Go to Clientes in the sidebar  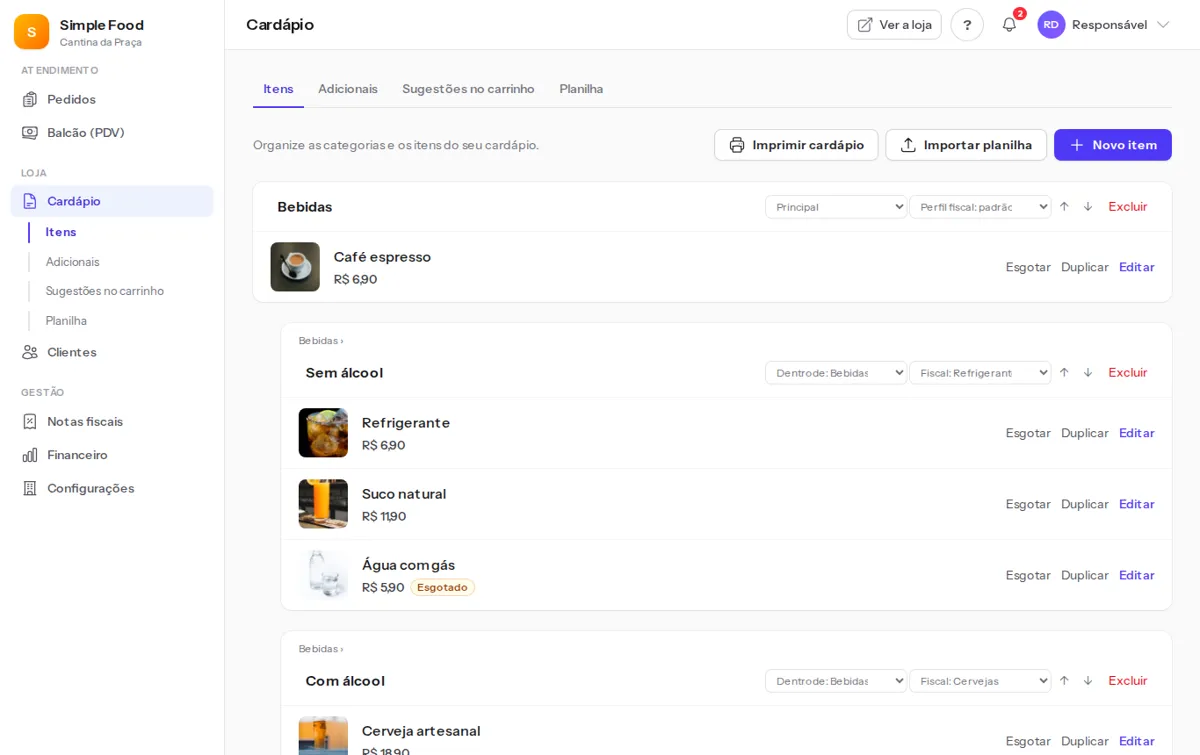(112, 352)
